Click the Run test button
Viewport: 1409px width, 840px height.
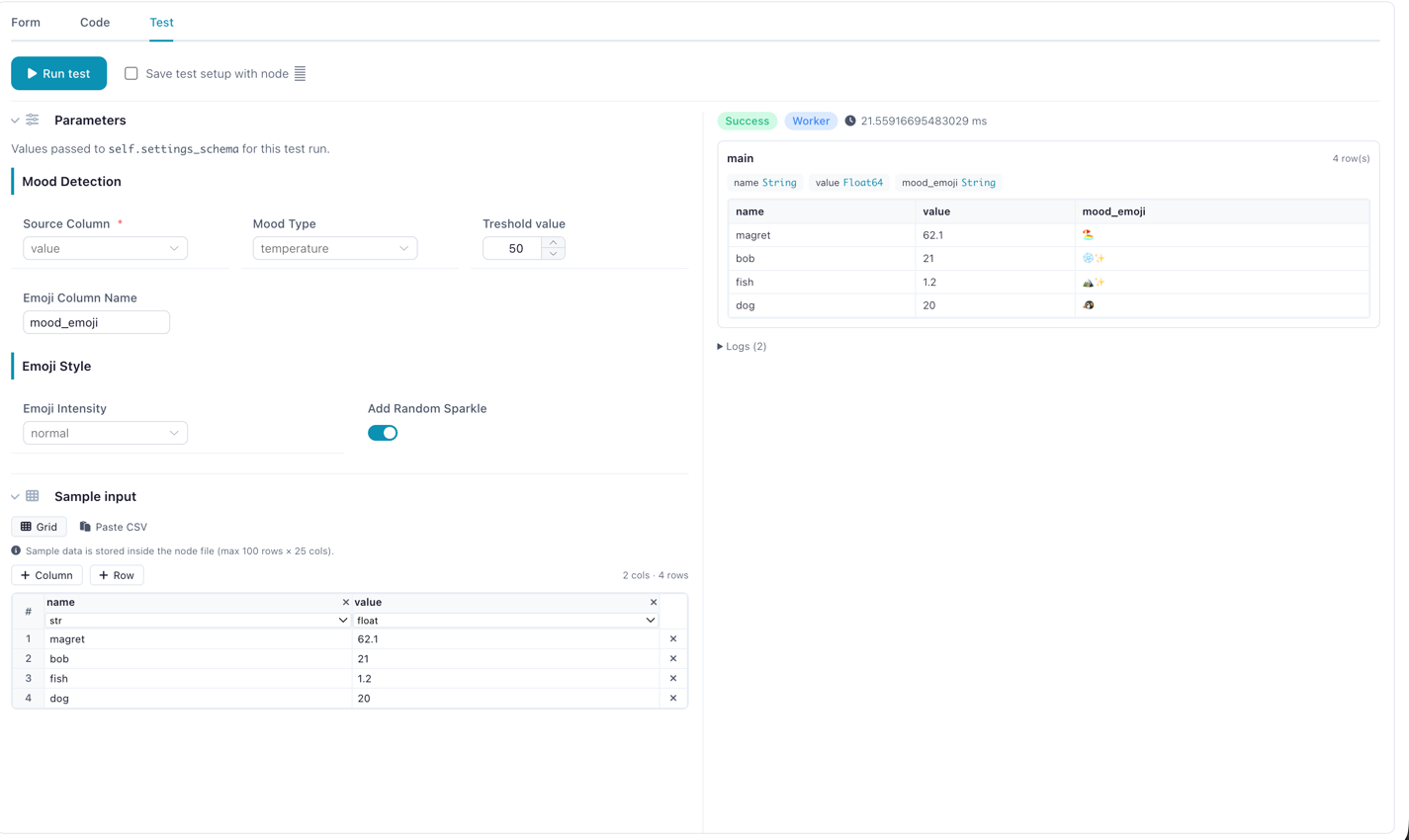click(59, 73)
